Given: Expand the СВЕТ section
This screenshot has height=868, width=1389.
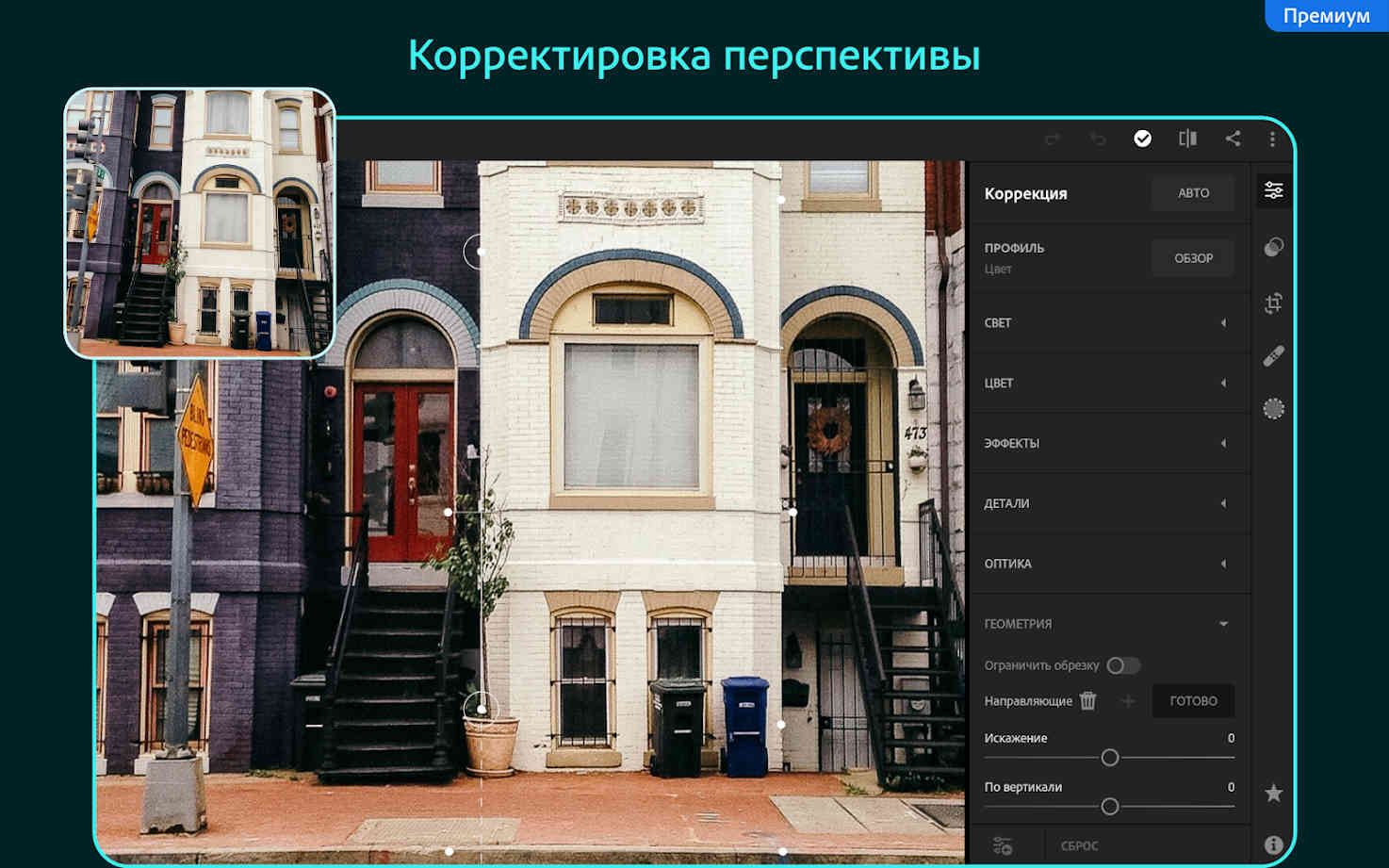Looking at the screenshot, I should [x=1108, y=322].
